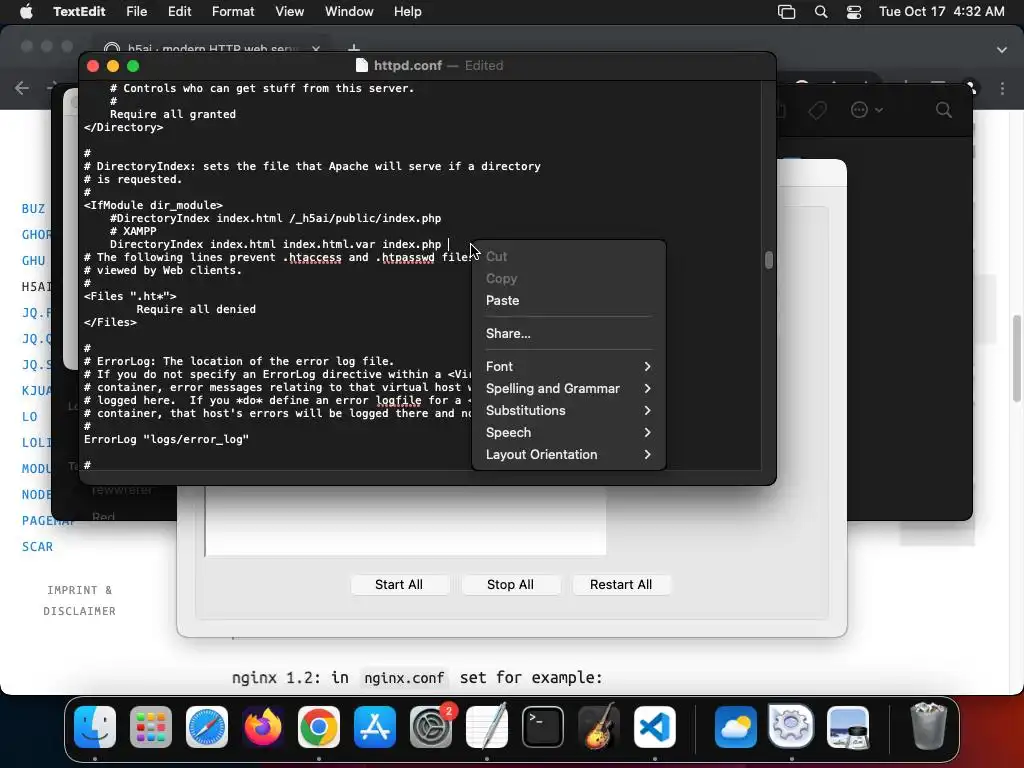Image resolution: width=1024 pixels, height=768 pixels.
Task: Open a new Chrome tab
Action: tap(353, 48)
